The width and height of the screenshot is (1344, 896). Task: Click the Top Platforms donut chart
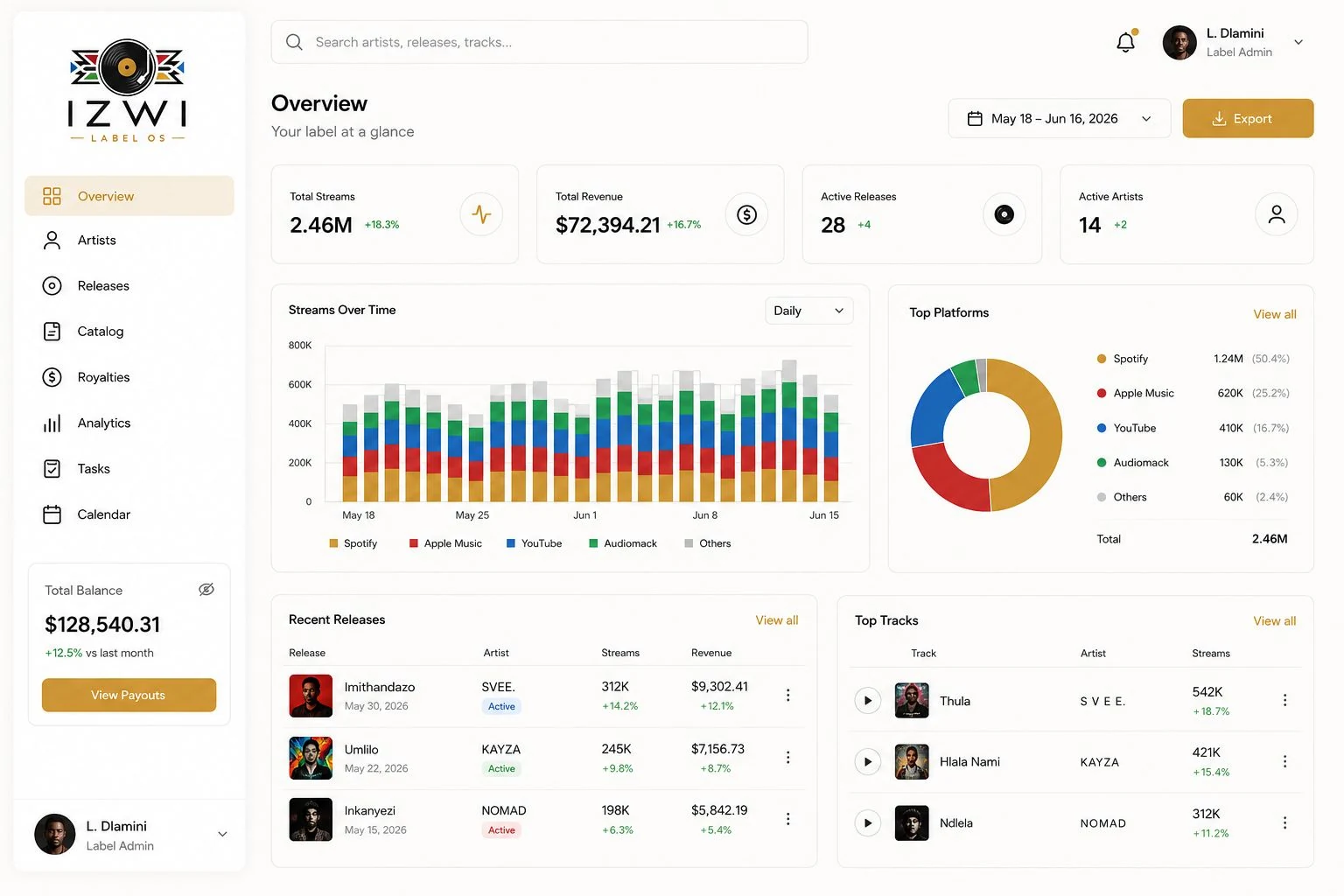pyautogui.click(x=986, y=435)
